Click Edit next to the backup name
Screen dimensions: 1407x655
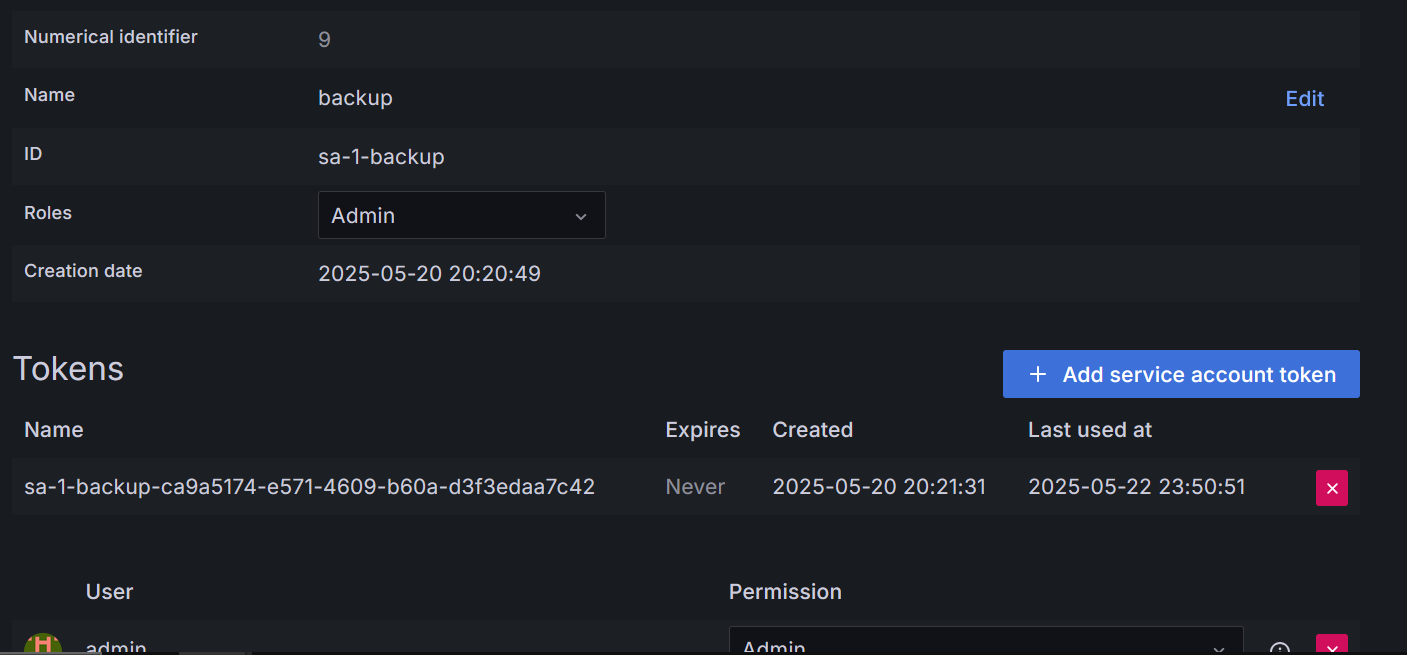pyautogui.click(x=1304, y=98)
